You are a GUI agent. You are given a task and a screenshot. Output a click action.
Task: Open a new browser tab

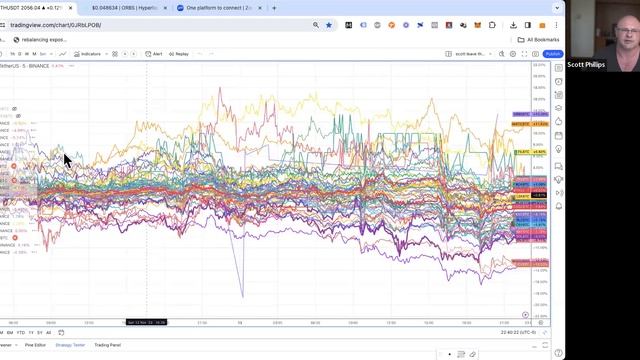[x=274, y=8]
